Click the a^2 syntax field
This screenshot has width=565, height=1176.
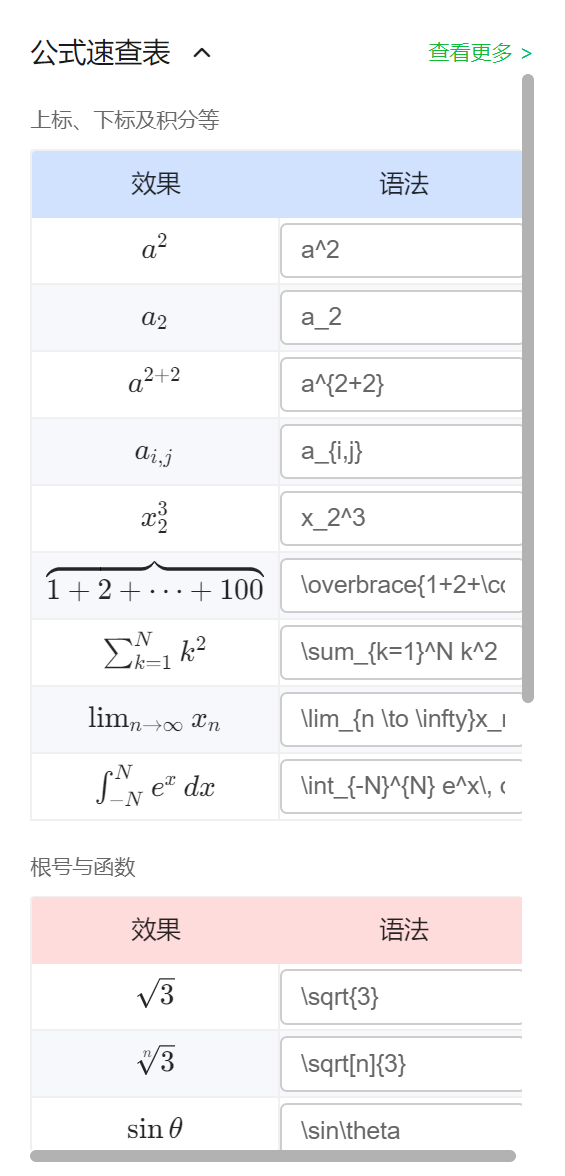pos(401,250)
